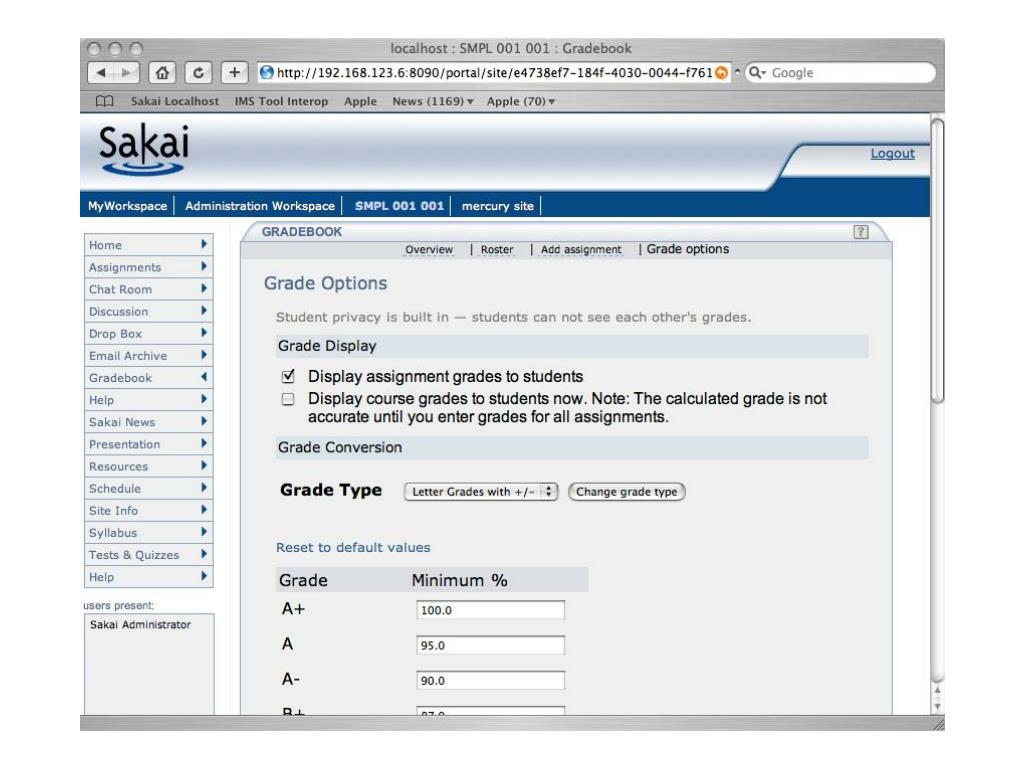Viewport: 1024px width, 768px height.
Task: Click the Logout link
Action: tap(892, 153)
